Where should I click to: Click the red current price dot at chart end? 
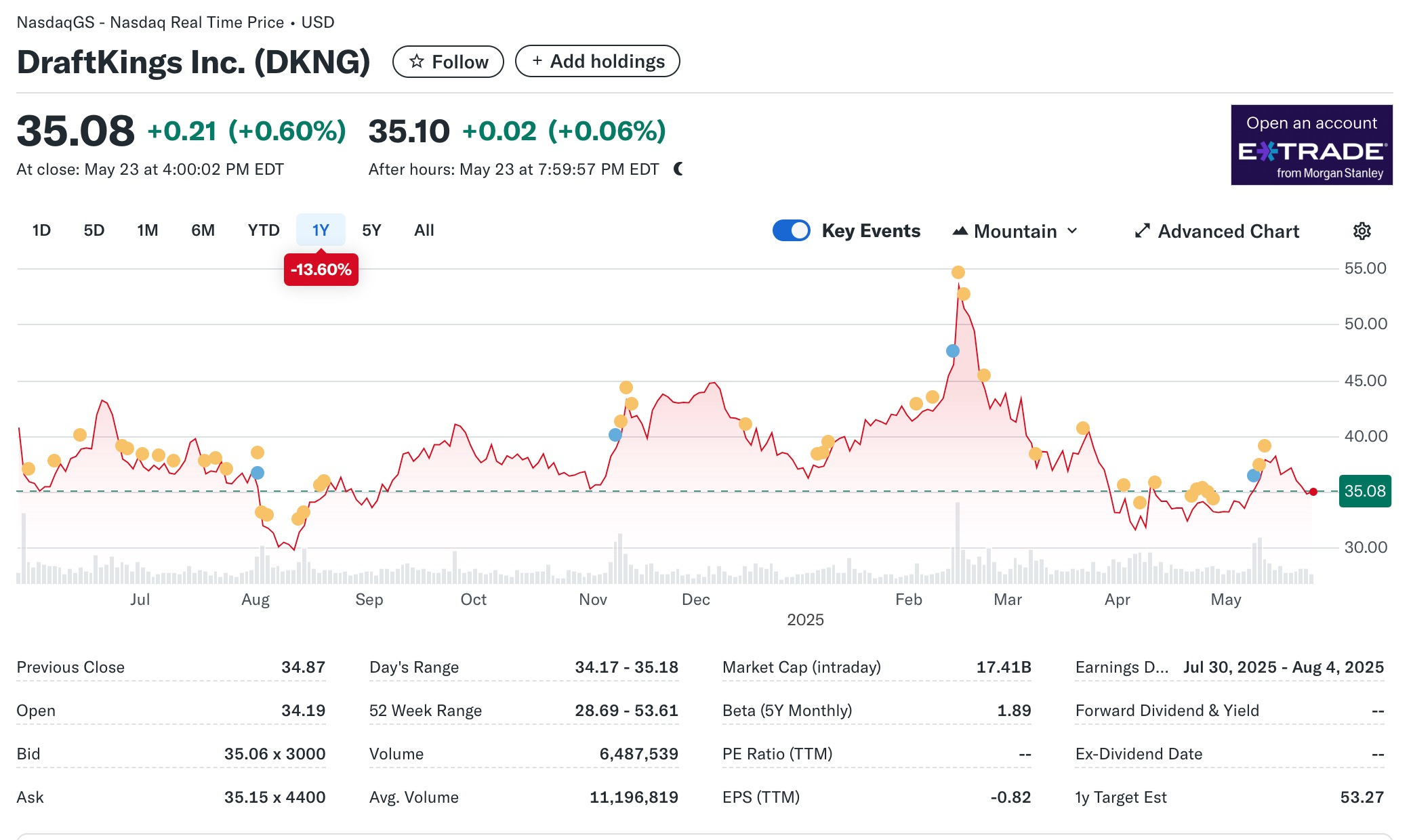pyautogui.click(x=1313, y=492)
